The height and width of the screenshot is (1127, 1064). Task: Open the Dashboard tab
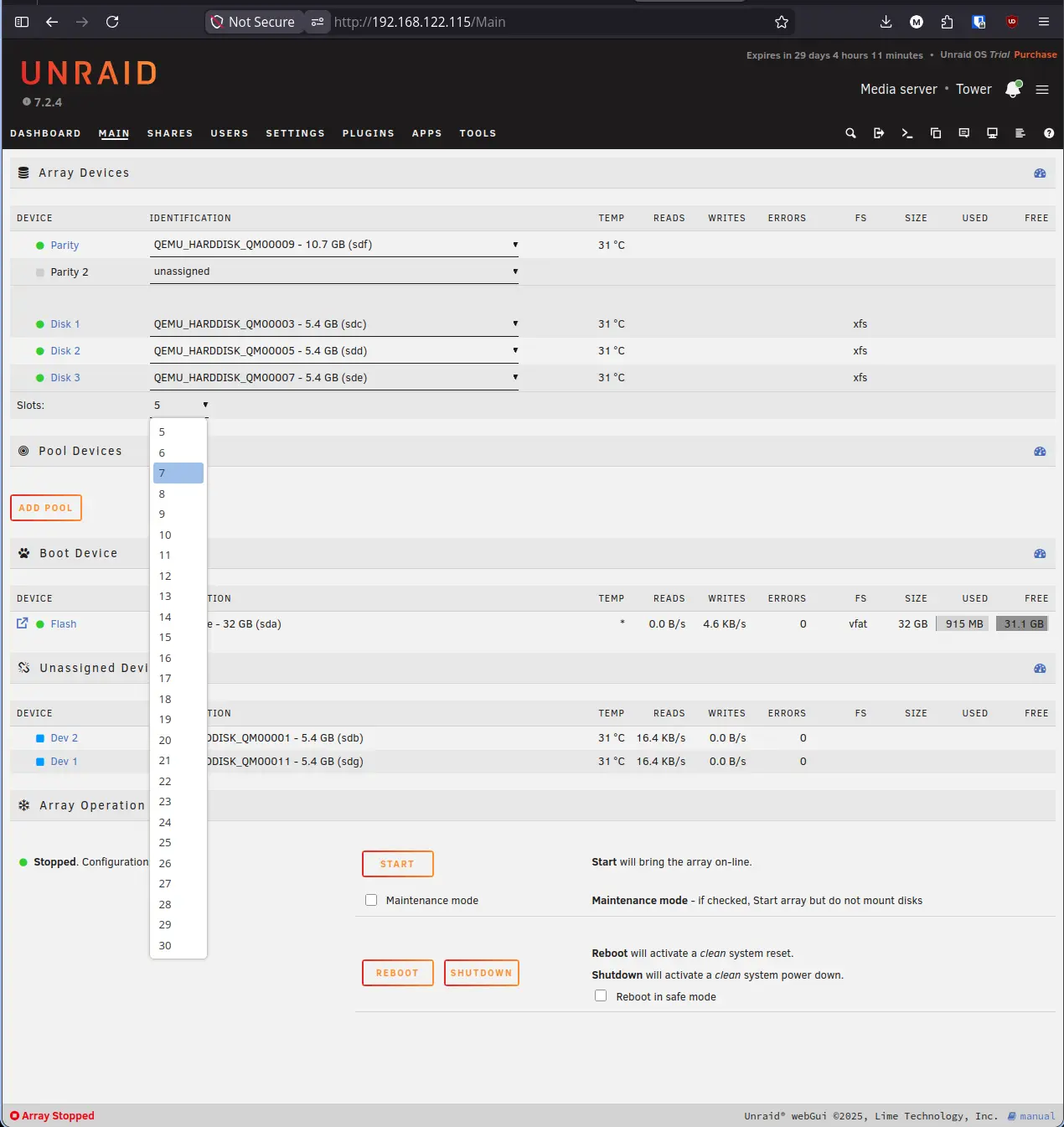45,133
